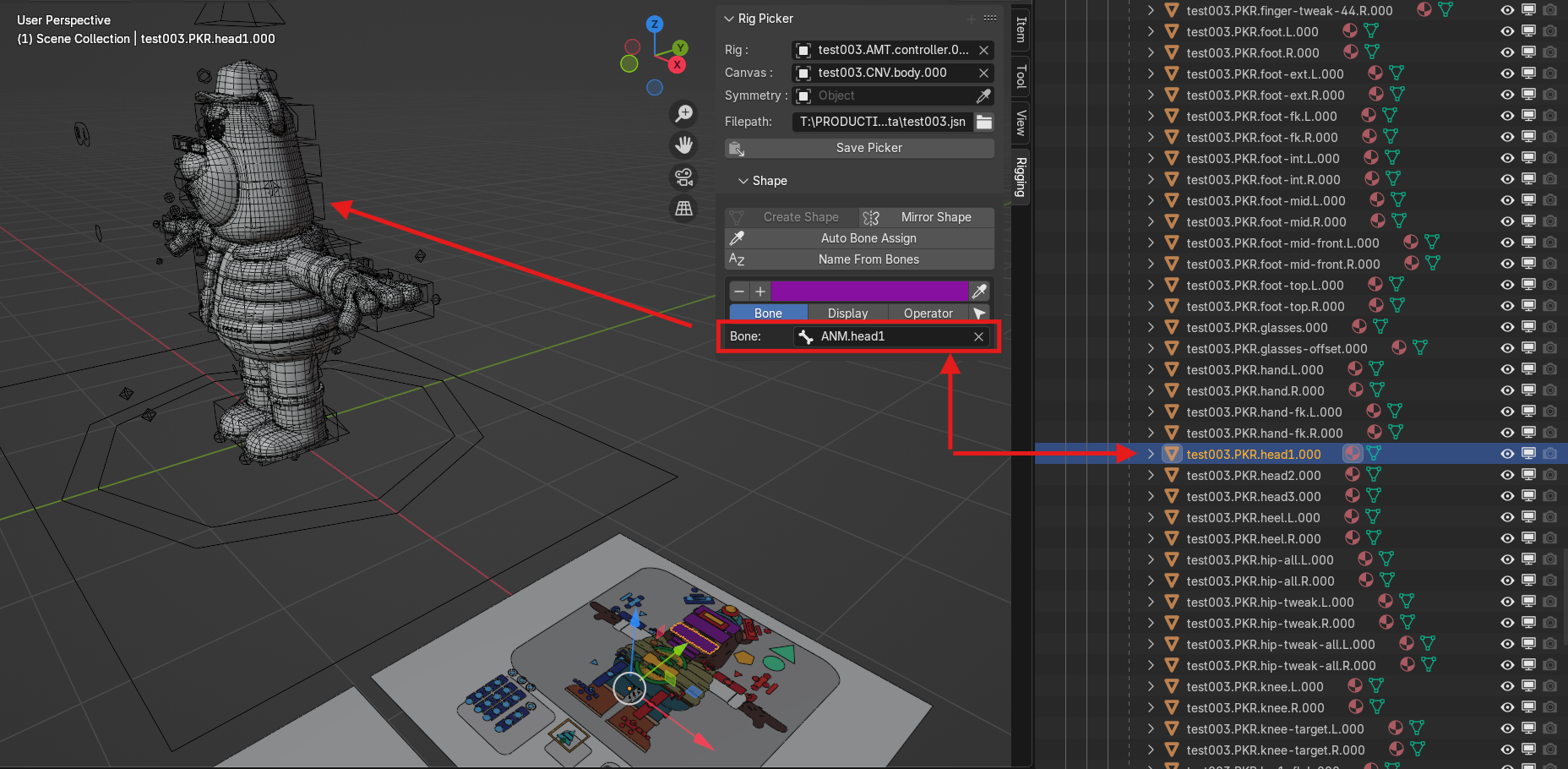
Task: Switch to the Display tab
Action: pos(847,314)
